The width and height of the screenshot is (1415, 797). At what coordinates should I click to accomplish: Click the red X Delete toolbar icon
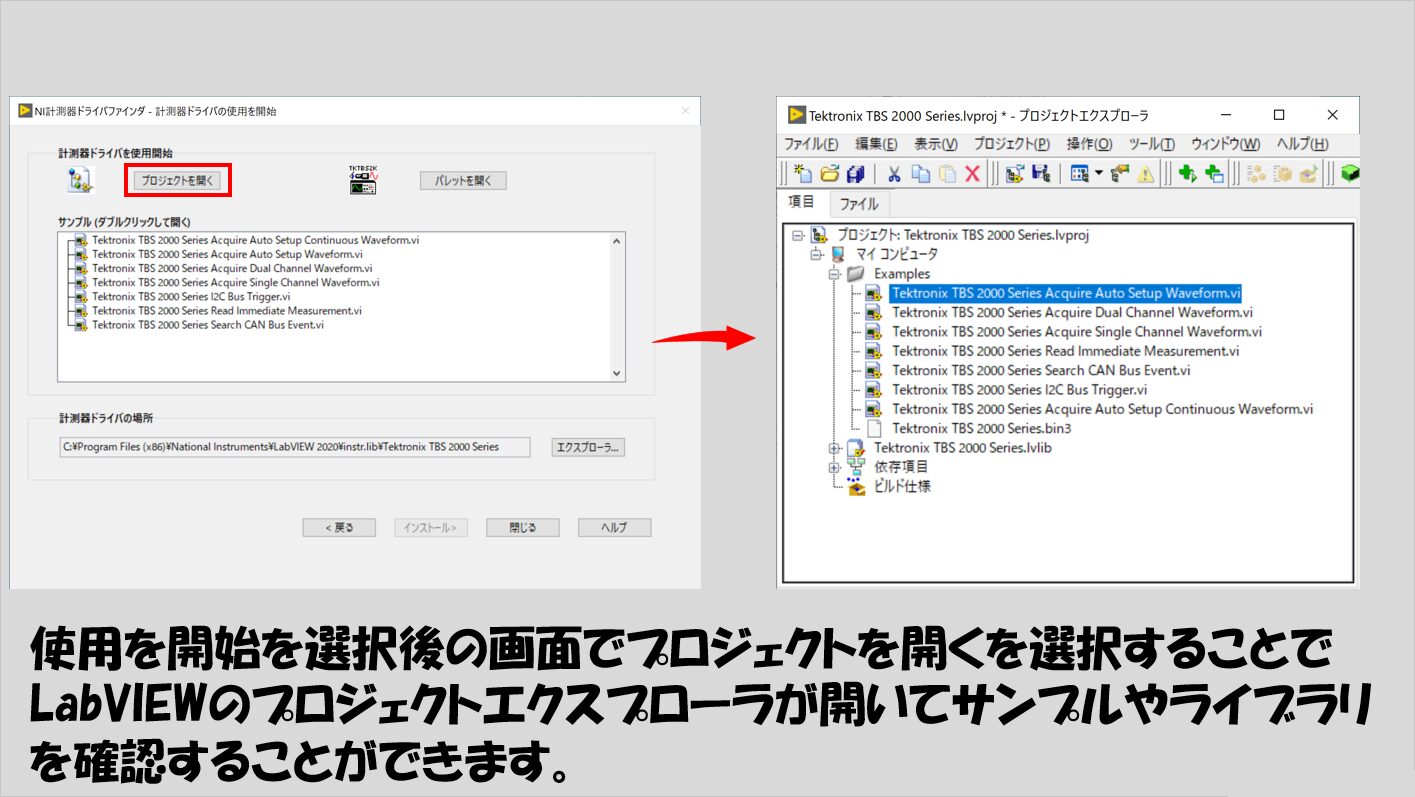972,174
